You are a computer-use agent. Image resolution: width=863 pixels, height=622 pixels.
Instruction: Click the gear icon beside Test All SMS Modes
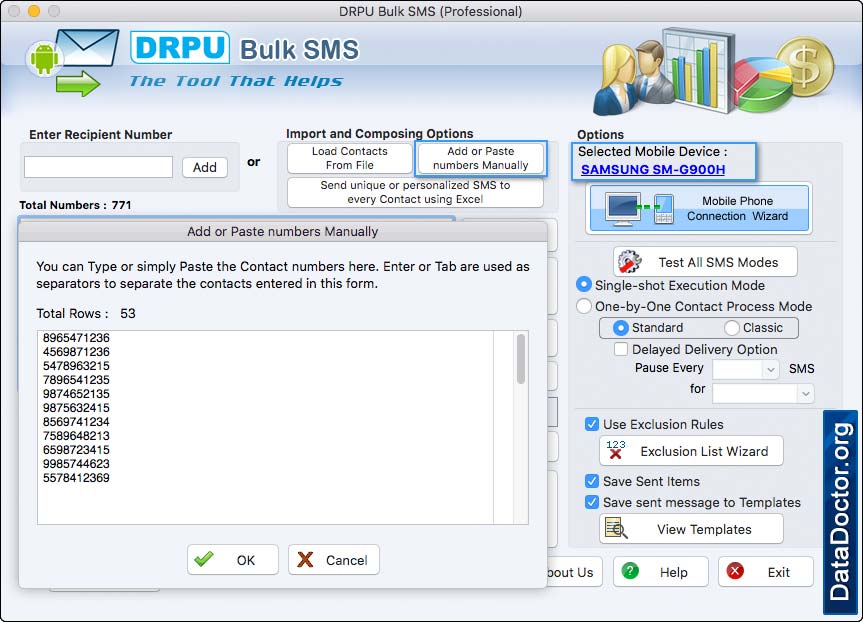[630, 262]
